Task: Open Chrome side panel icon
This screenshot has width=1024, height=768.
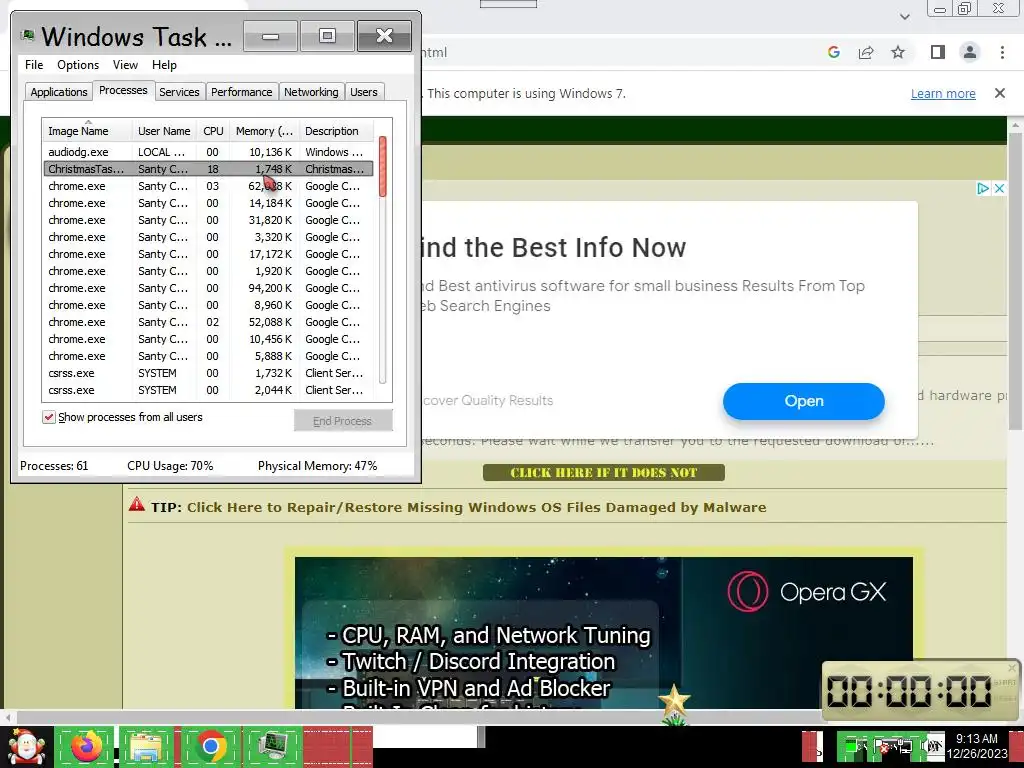Action: (x=938, y=52)
